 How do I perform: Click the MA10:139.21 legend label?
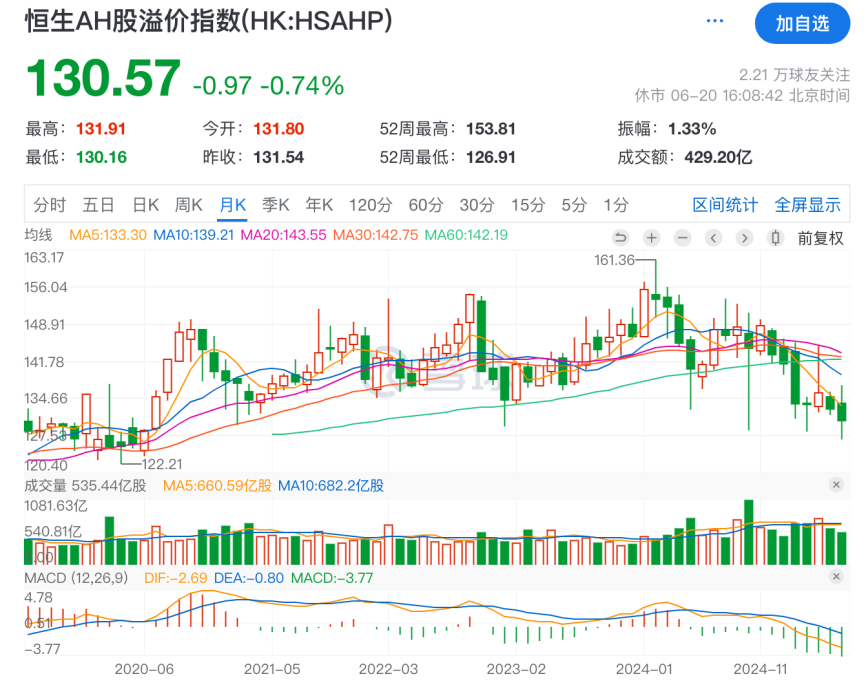193,235
